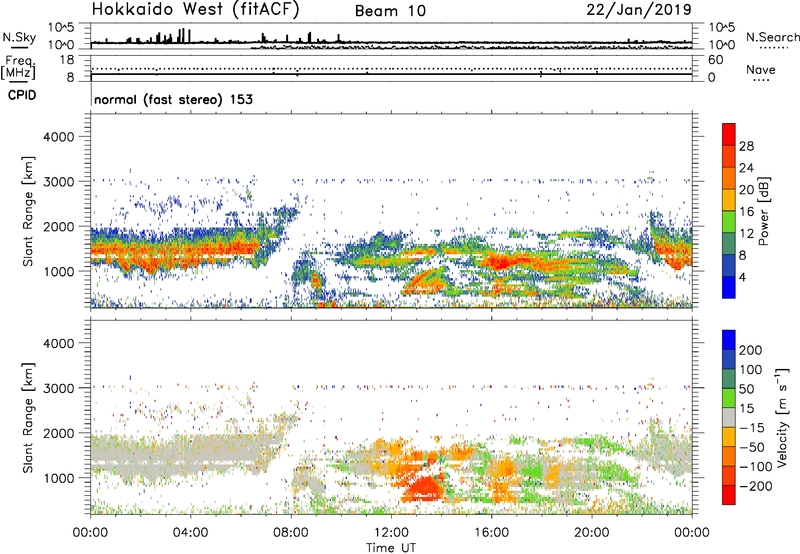Click the '08:00' time tick label
This screenshot has width=800, height=554.
[291, 533]
